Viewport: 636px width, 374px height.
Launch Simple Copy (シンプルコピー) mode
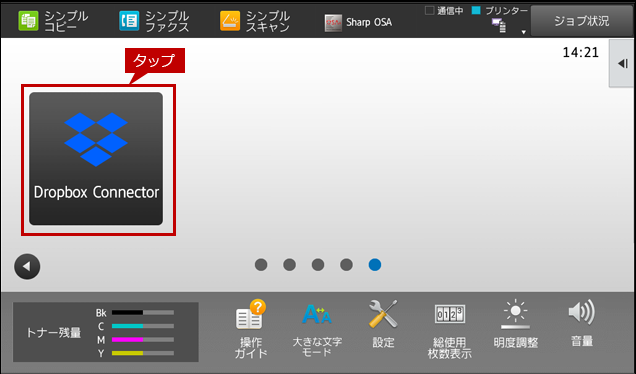click(53, 21)
